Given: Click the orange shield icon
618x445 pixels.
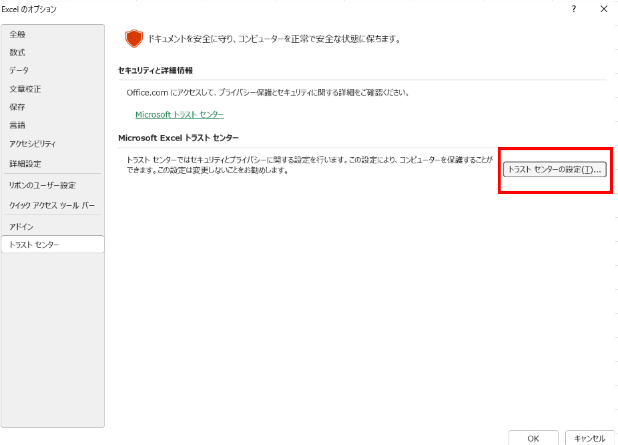Looking at the screenshot, I should coord(134,39).
